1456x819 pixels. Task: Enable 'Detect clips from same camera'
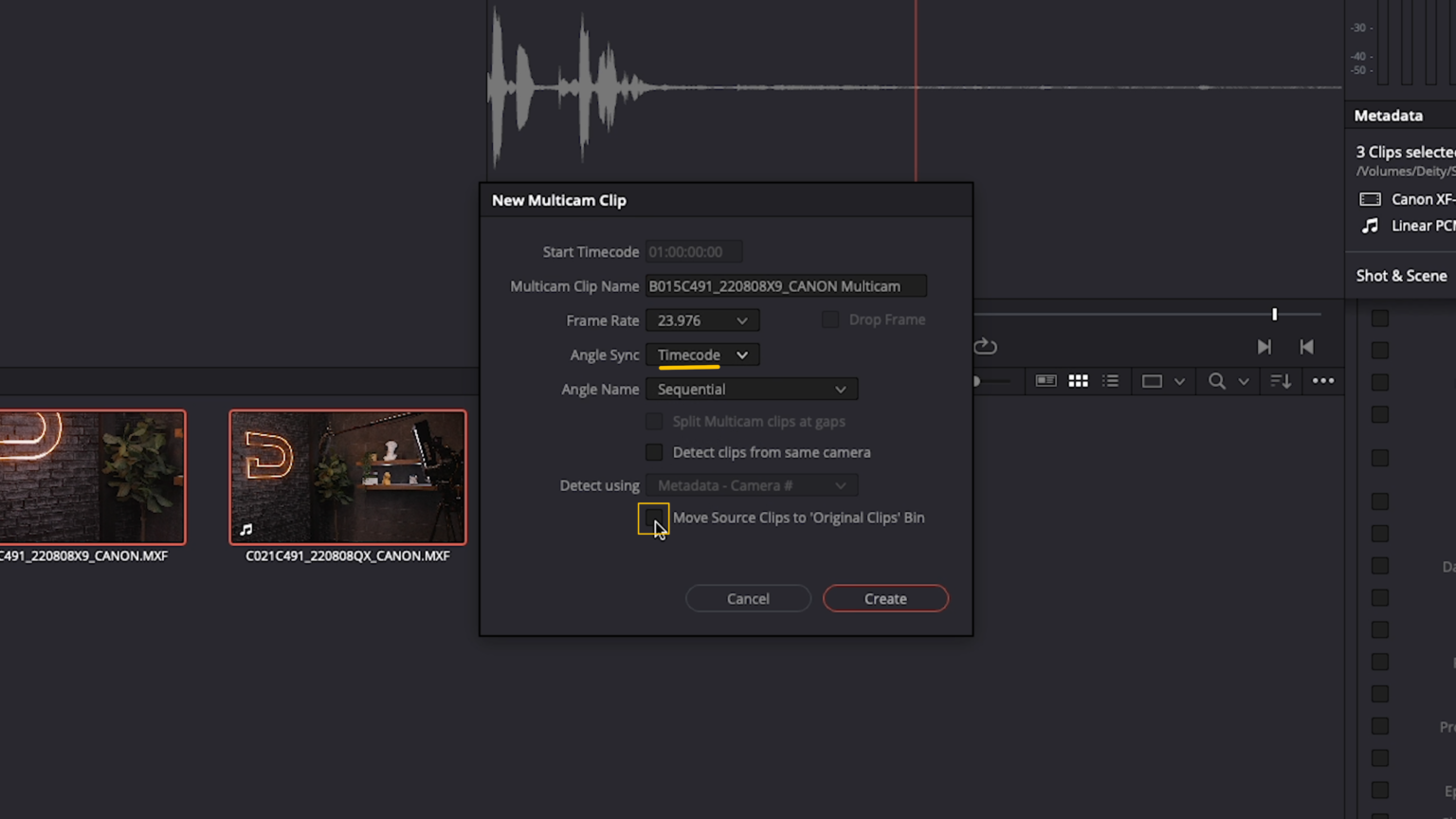[654, 452]
